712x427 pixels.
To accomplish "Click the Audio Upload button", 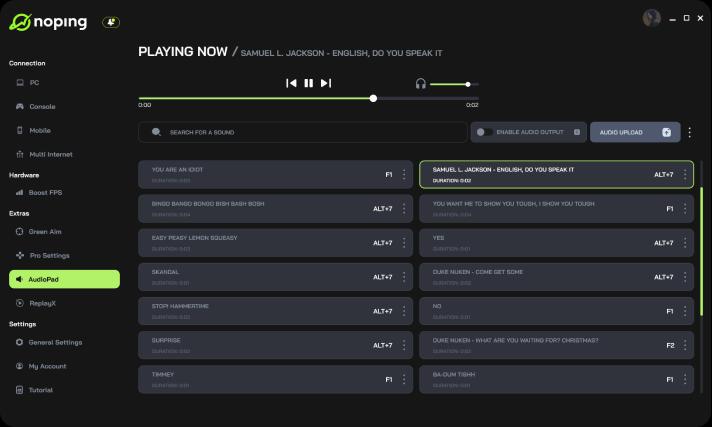I will pyautogui.click(x=635, y=132).
